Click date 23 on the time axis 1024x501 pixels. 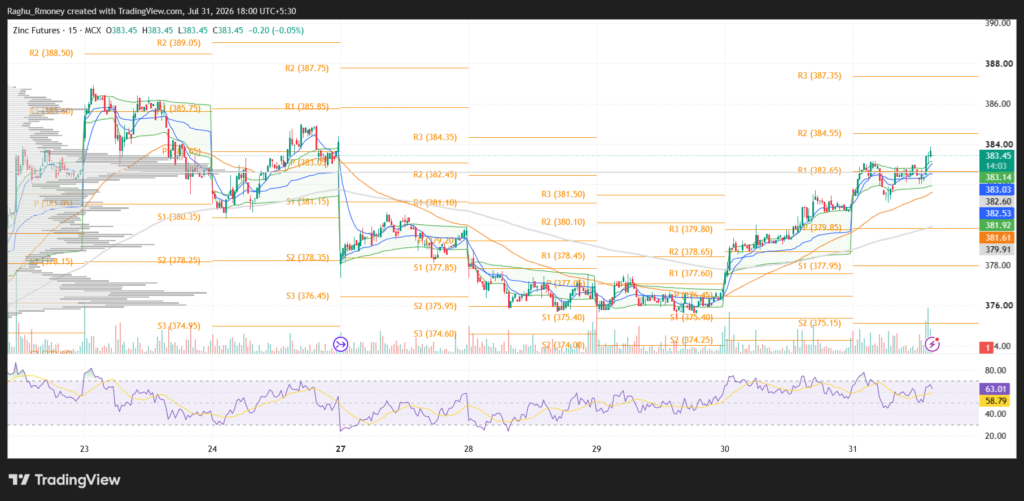(x=84, y=449)
